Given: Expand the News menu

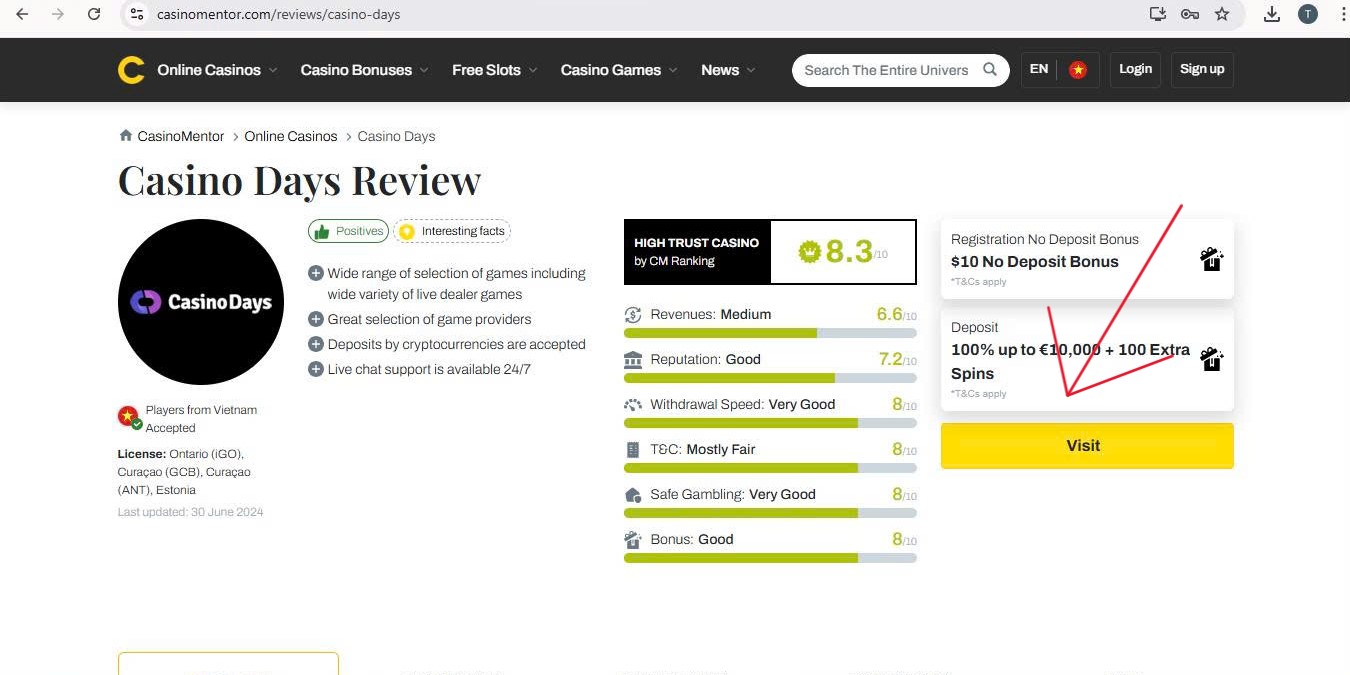Looking at the screenshot, I should tap(728, 70).
